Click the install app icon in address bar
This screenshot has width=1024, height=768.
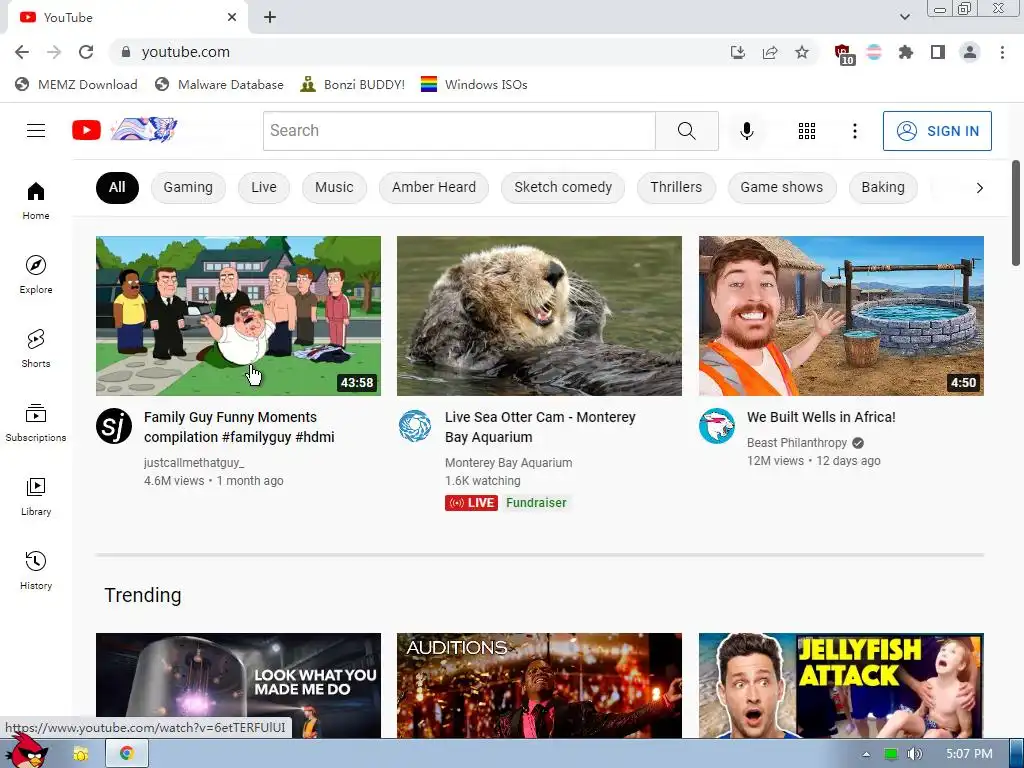(x=738, y=52)
